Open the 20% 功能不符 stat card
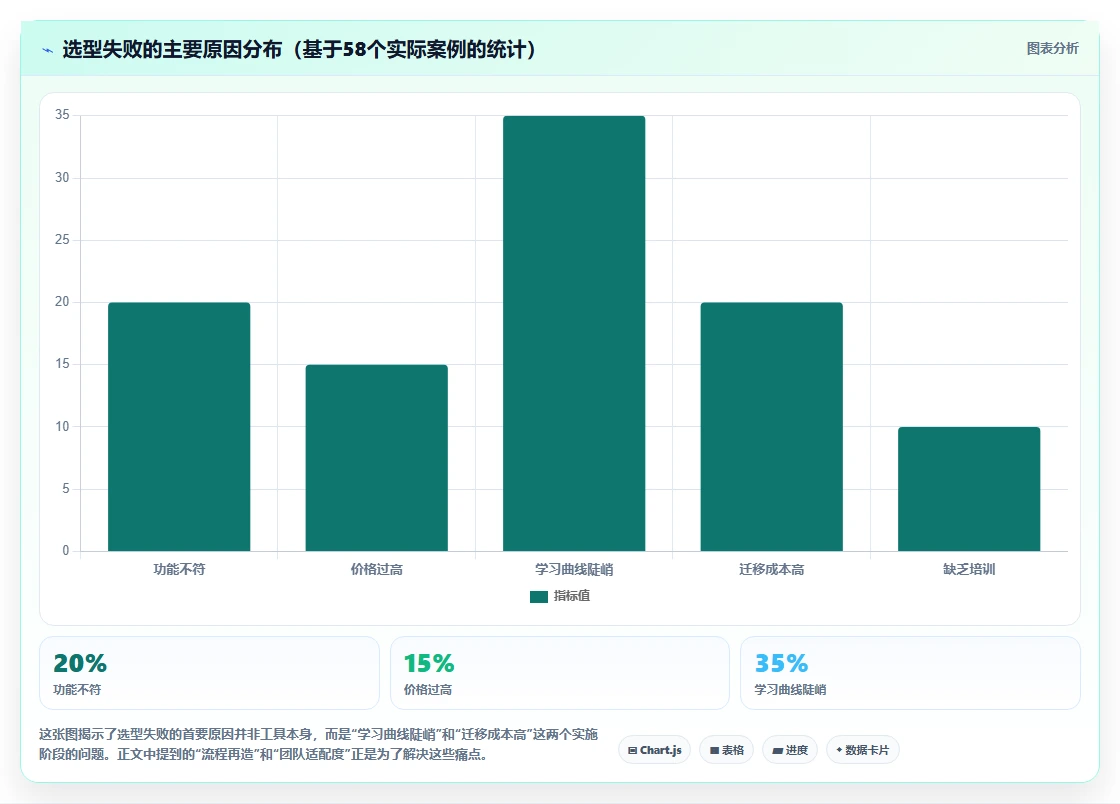The image size is (1120, 804). point(209,673)
